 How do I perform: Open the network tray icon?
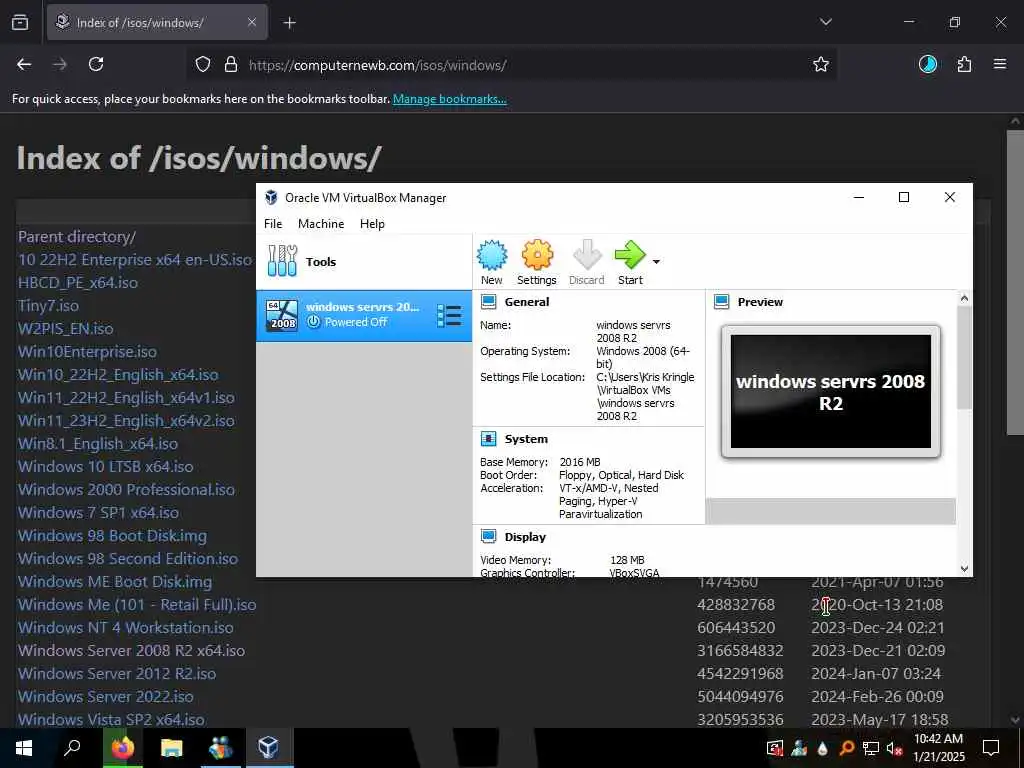pos(871,748)
